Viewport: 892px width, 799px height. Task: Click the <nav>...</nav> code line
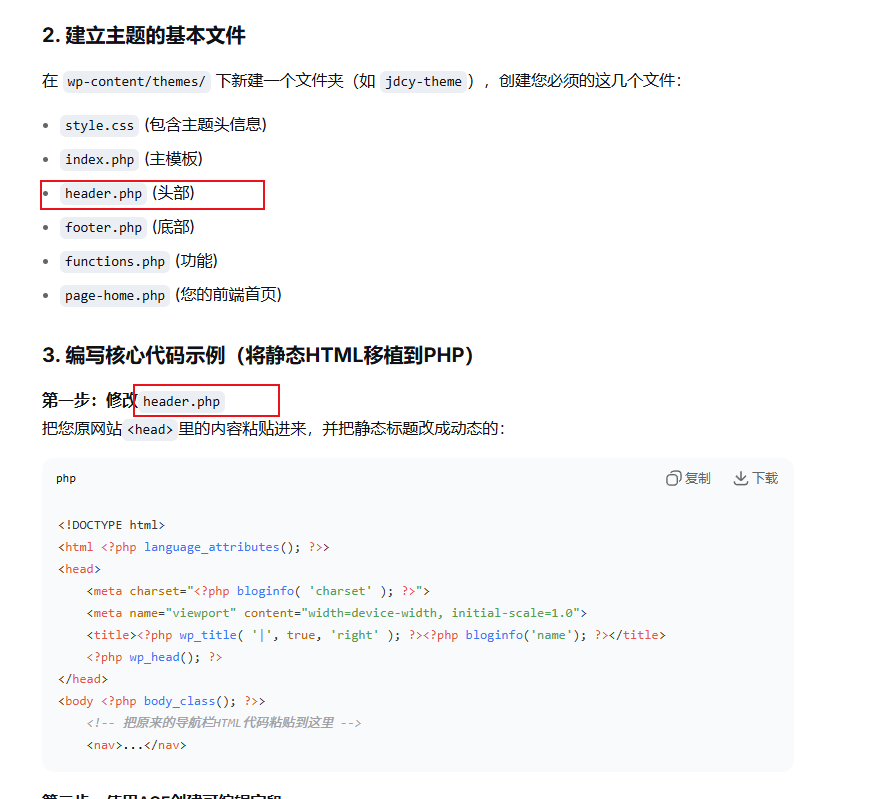(x=137, y=745)
